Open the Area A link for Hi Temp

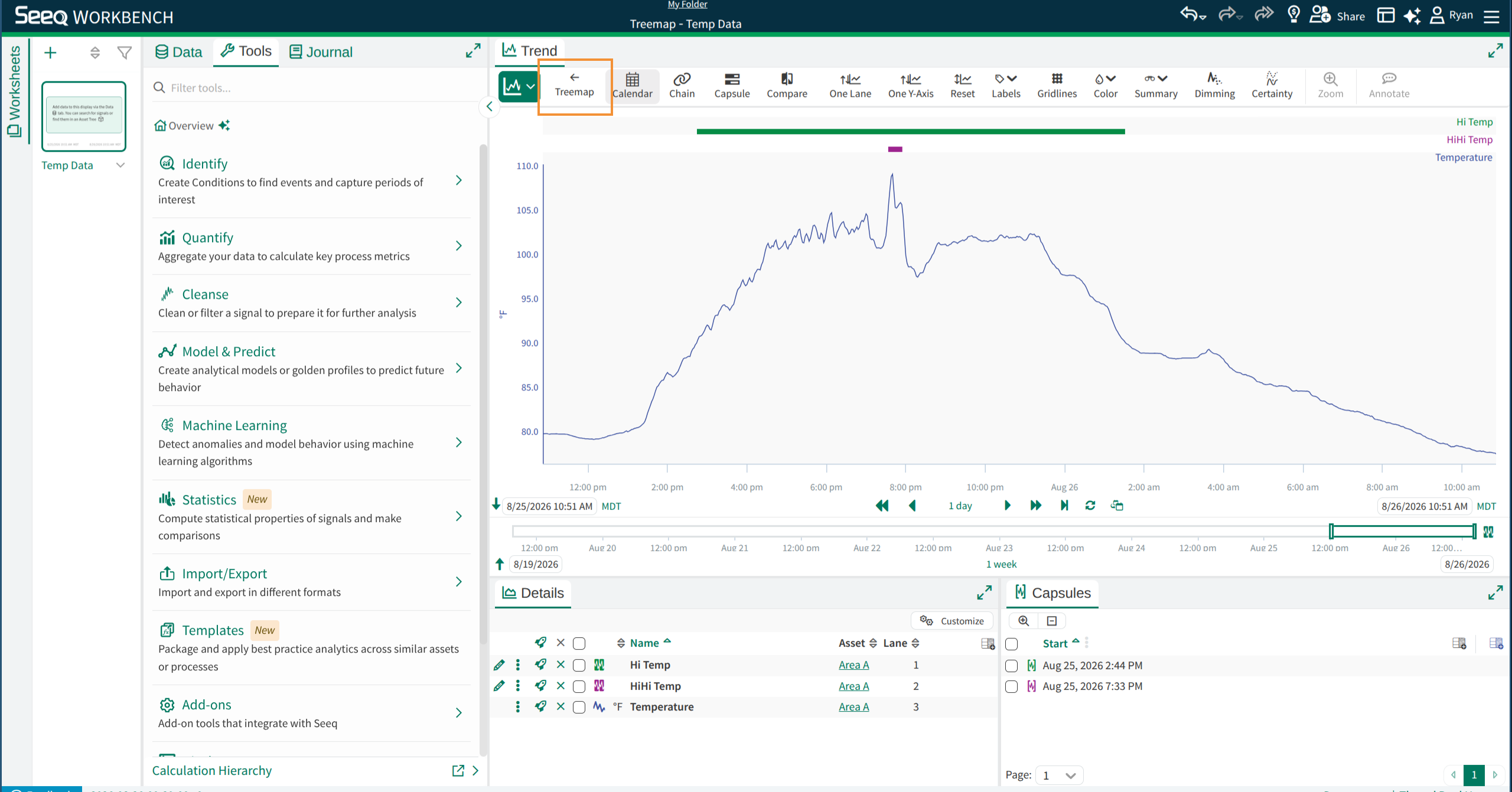(x=853, y=665)
